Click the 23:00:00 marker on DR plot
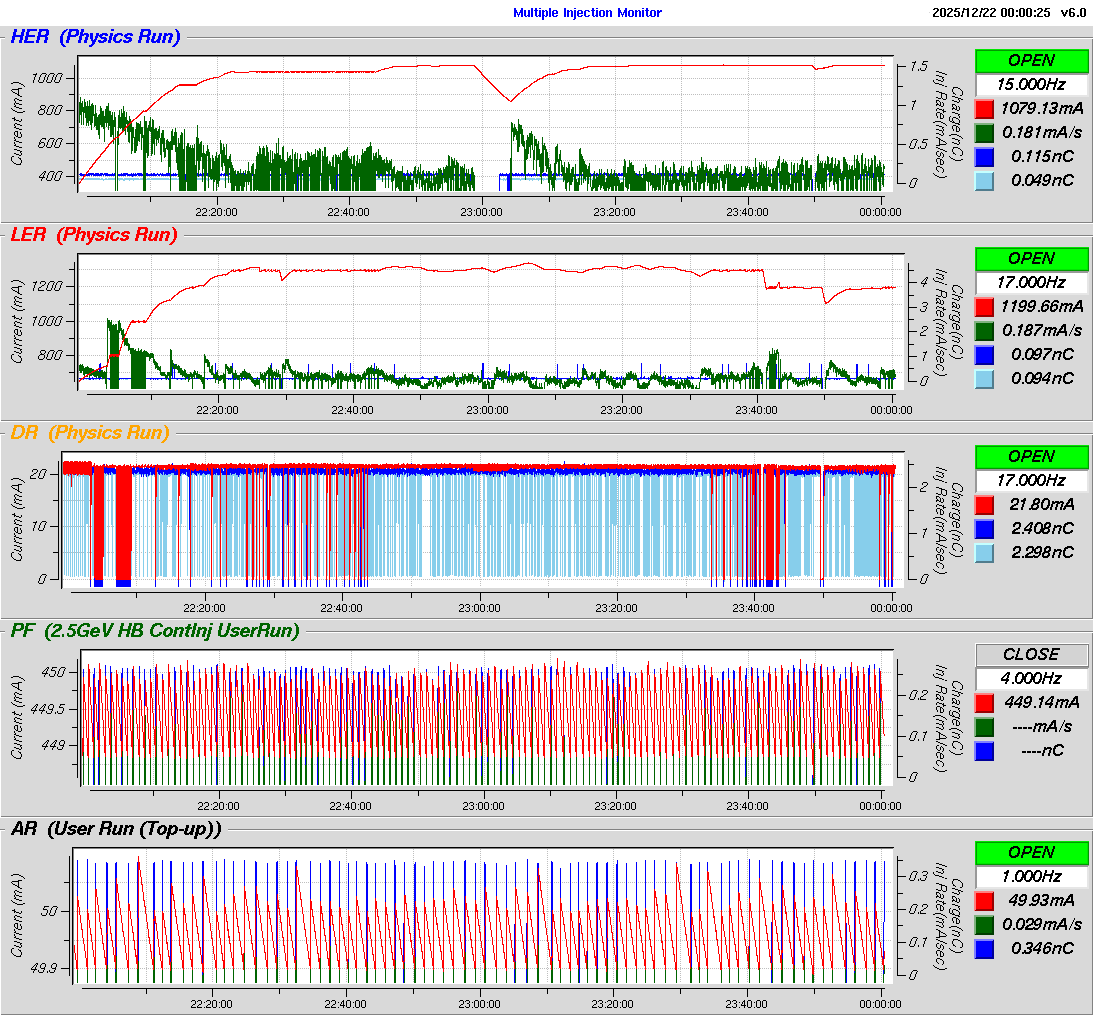The height and width of the screenshot is (1015, 1093). pyautogui.click(x=481, y=608)
